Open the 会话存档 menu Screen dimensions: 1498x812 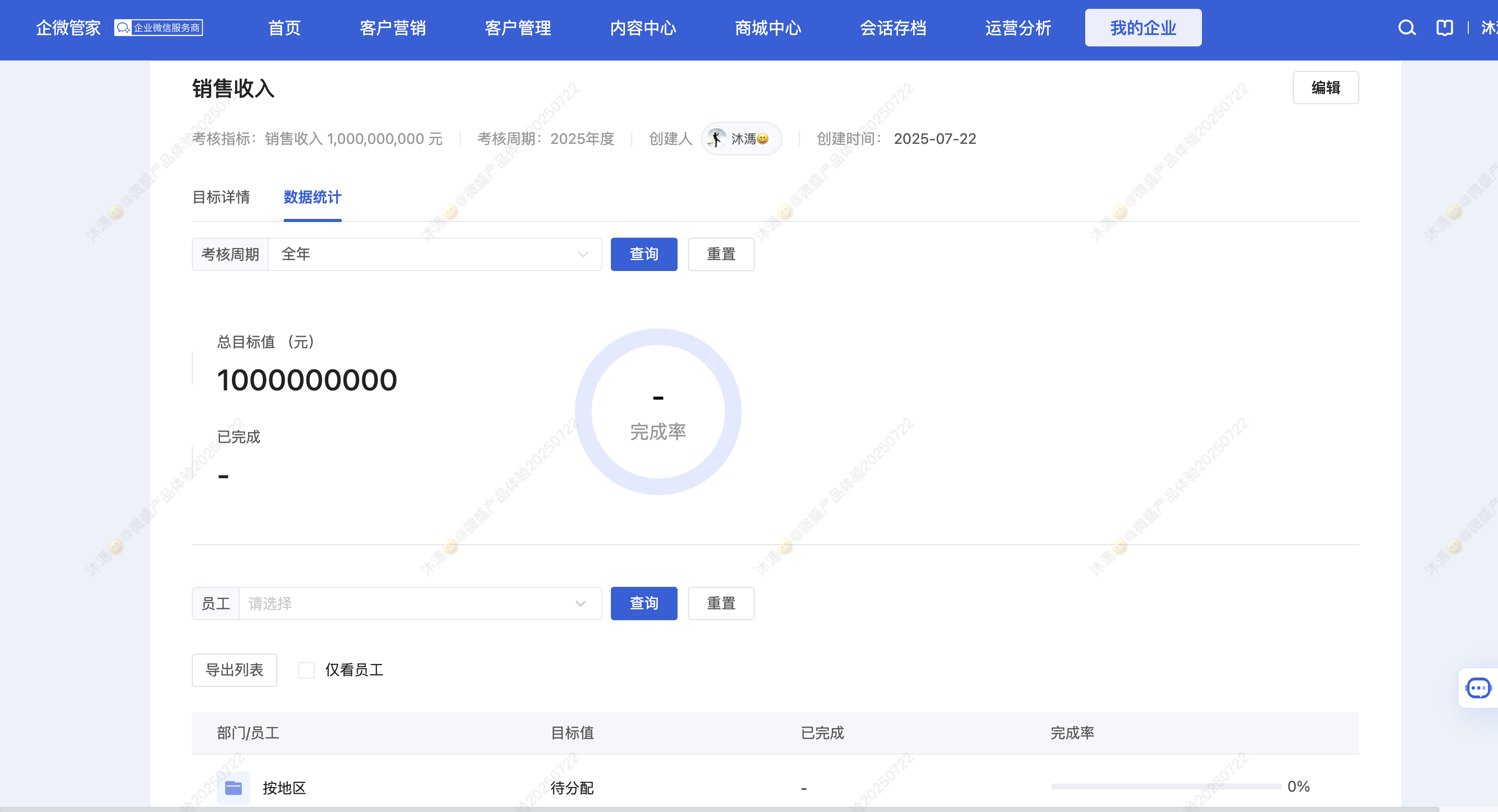893,27
